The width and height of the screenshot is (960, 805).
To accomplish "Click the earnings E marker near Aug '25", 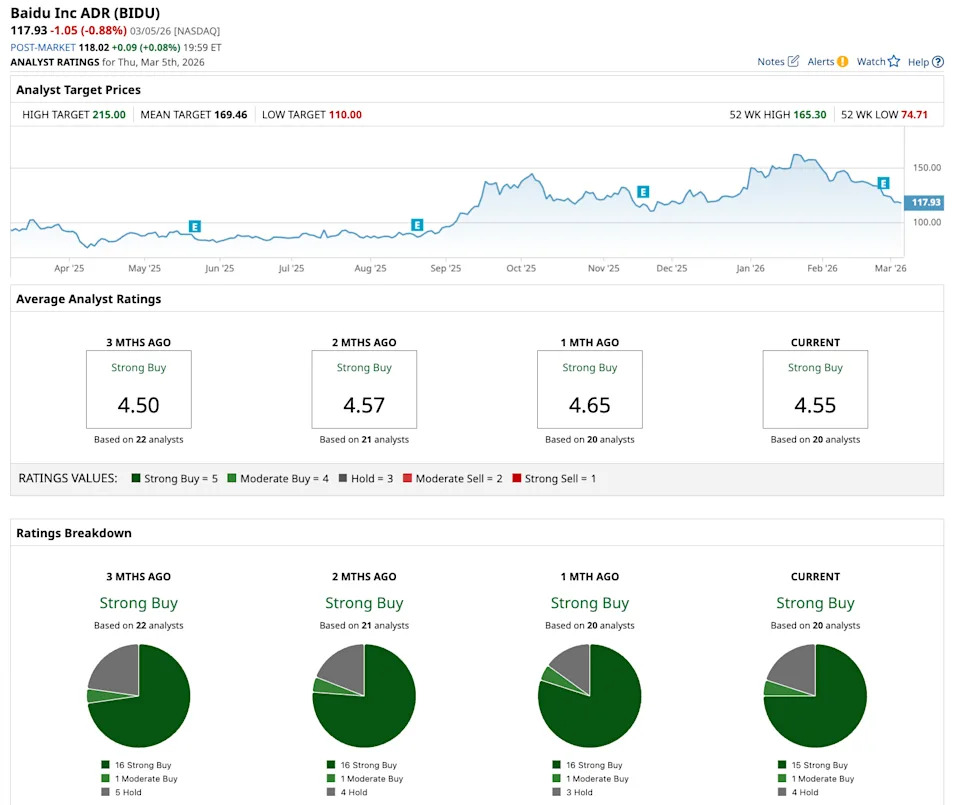I will (417, 224).
